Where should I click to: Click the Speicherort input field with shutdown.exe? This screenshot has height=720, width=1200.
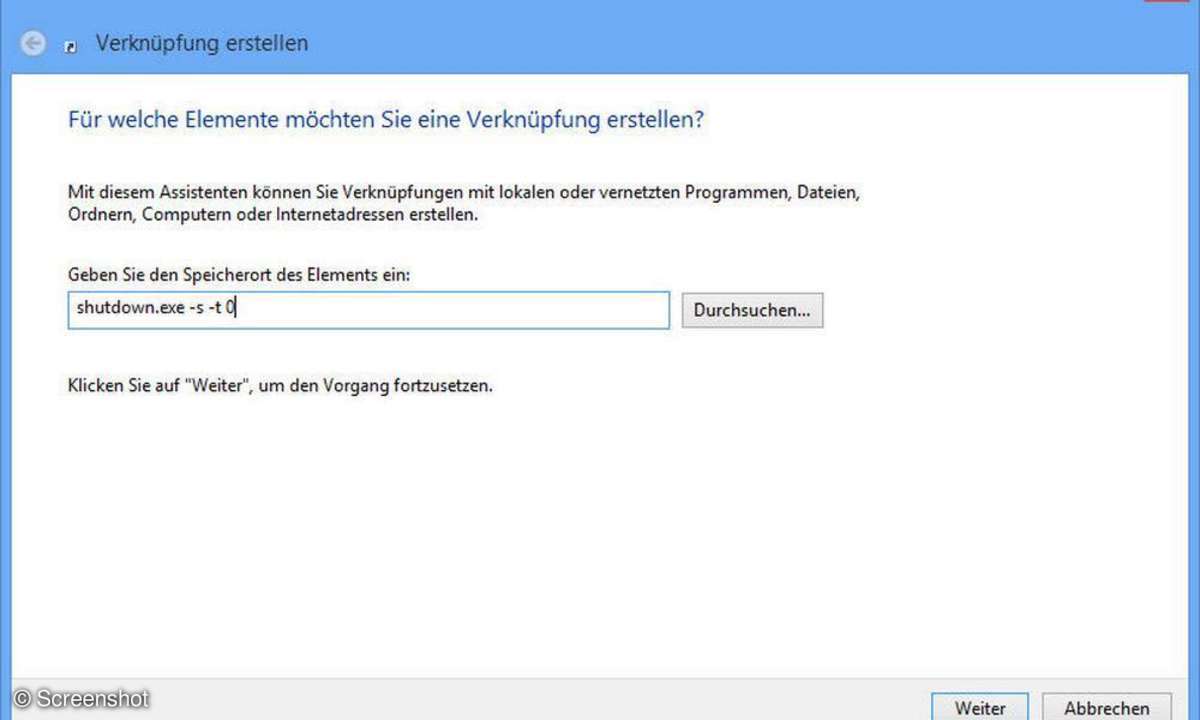point(368,310)
